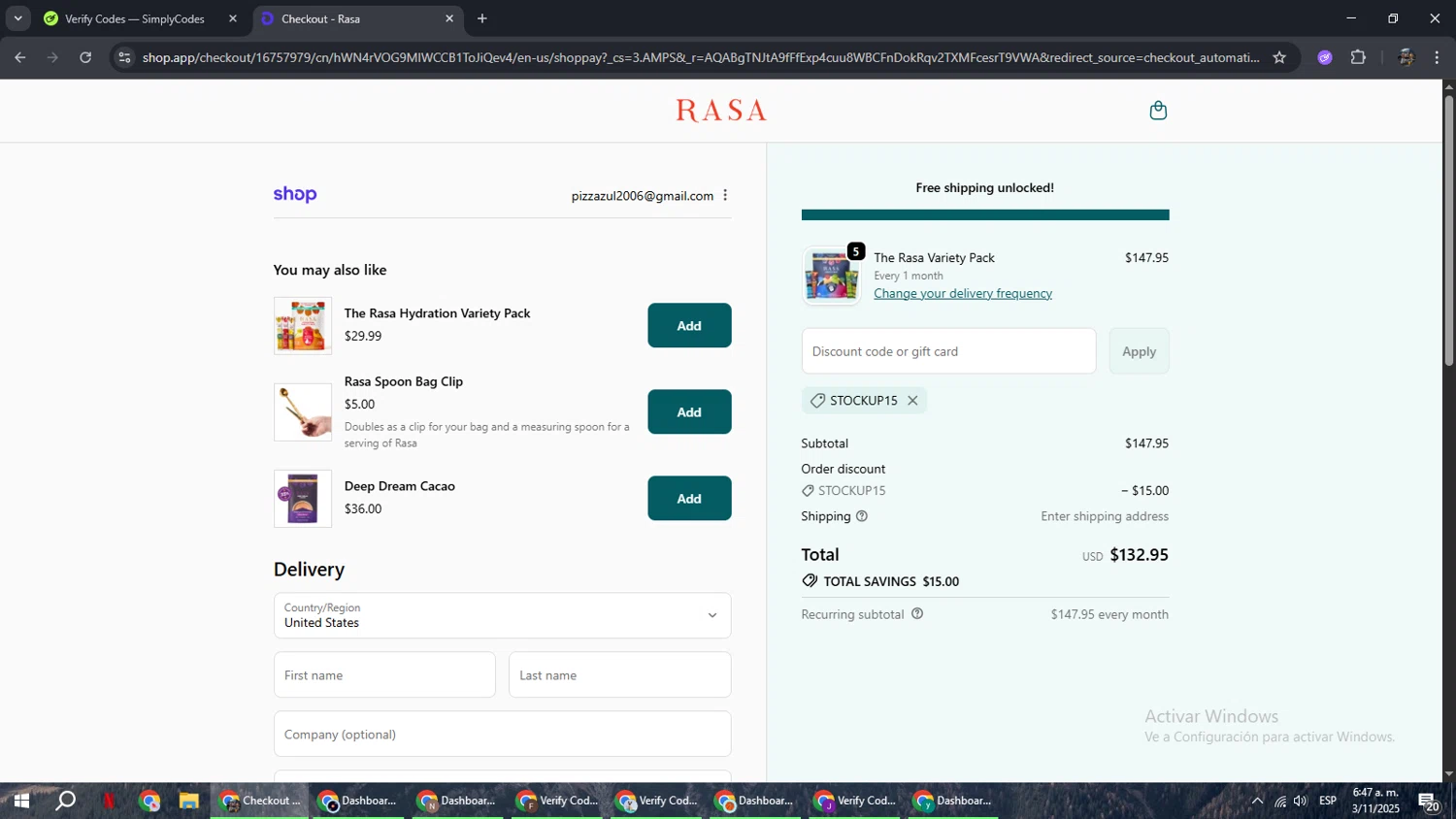Click '$147.95 every month' recurring value
The width and height of the screenshot is (1456, 819).
1109,614
